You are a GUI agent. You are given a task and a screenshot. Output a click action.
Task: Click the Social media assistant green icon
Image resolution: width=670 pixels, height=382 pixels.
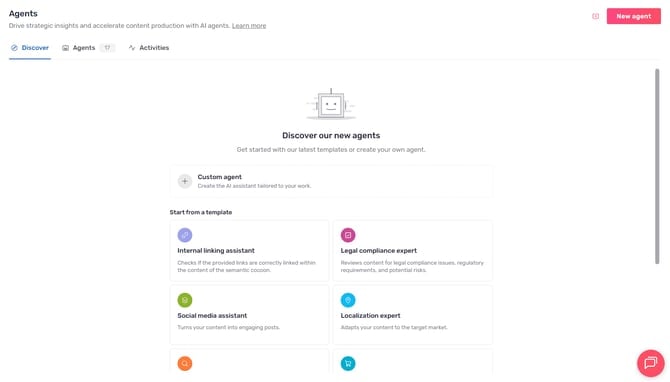(185, 300)
